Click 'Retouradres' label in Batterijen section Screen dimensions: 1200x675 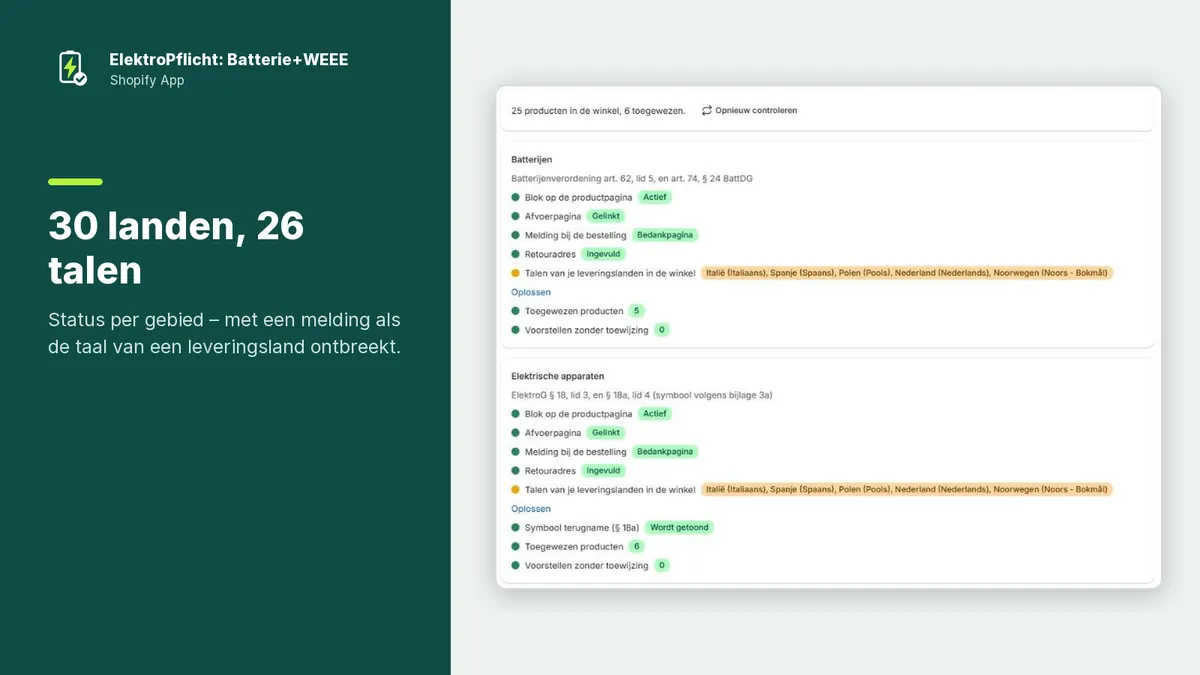tap(551, 254)
